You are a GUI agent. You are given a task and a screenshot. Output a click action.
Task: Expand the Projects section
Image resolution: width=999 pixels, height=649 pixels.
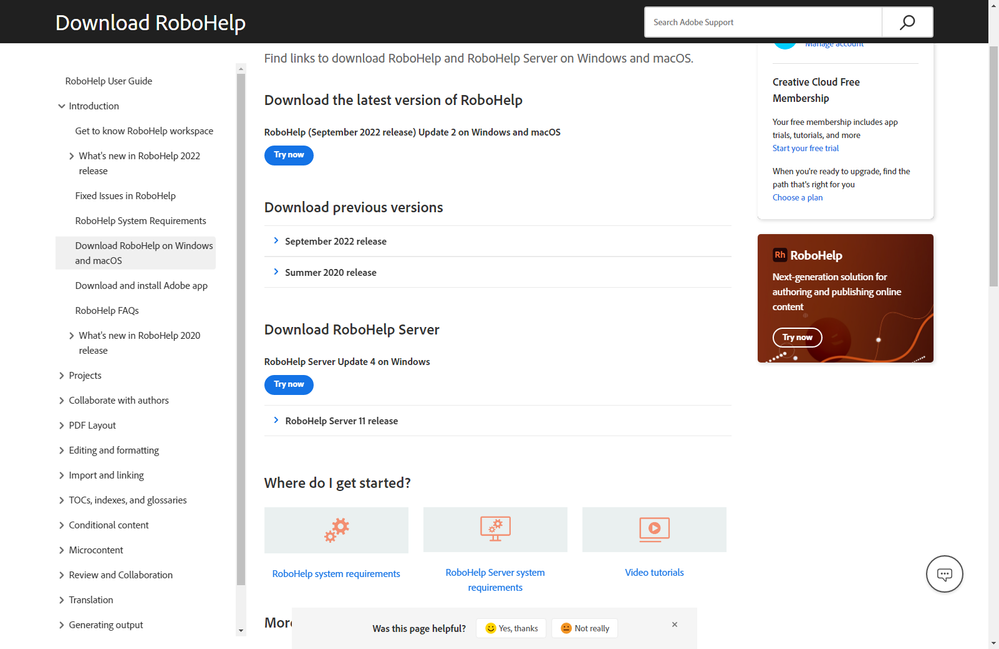[62, 376]
